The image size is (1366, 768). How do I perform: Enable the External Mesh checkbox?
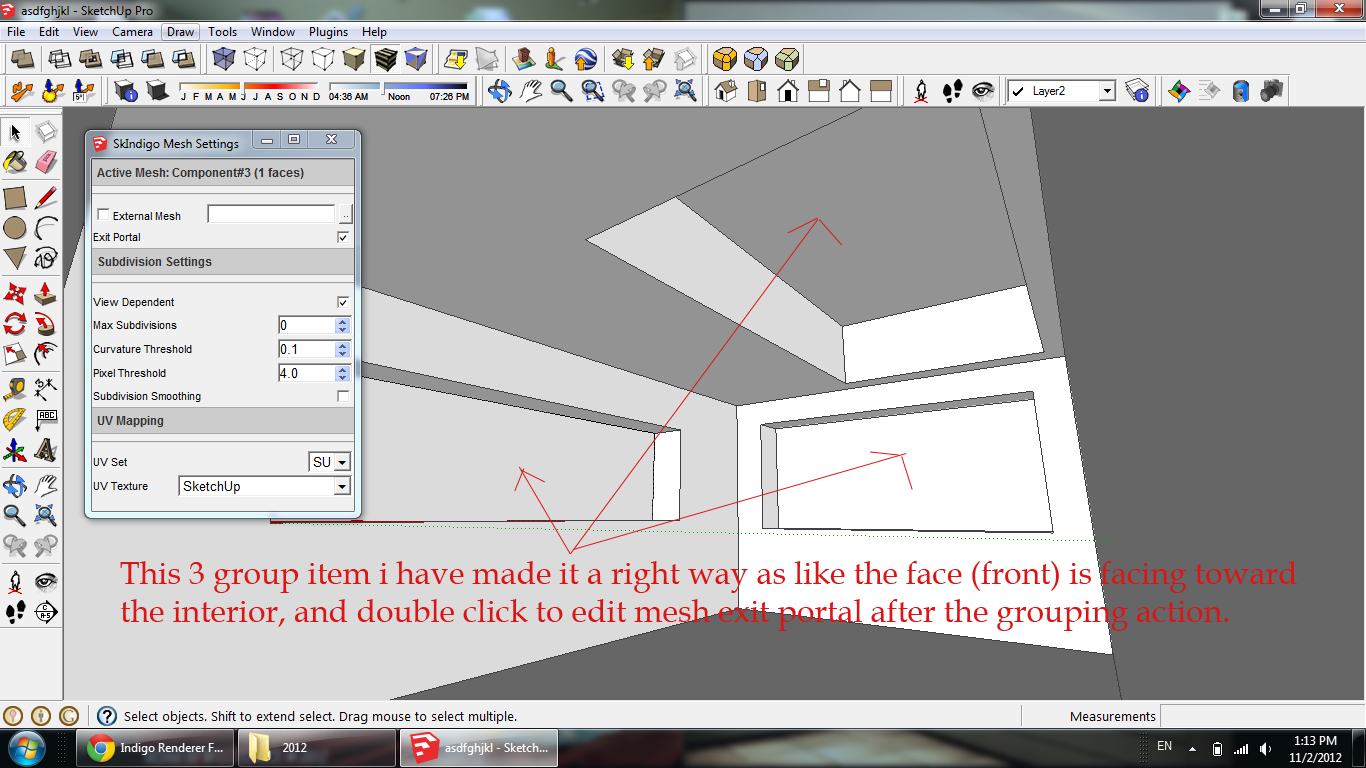point(103,215)
